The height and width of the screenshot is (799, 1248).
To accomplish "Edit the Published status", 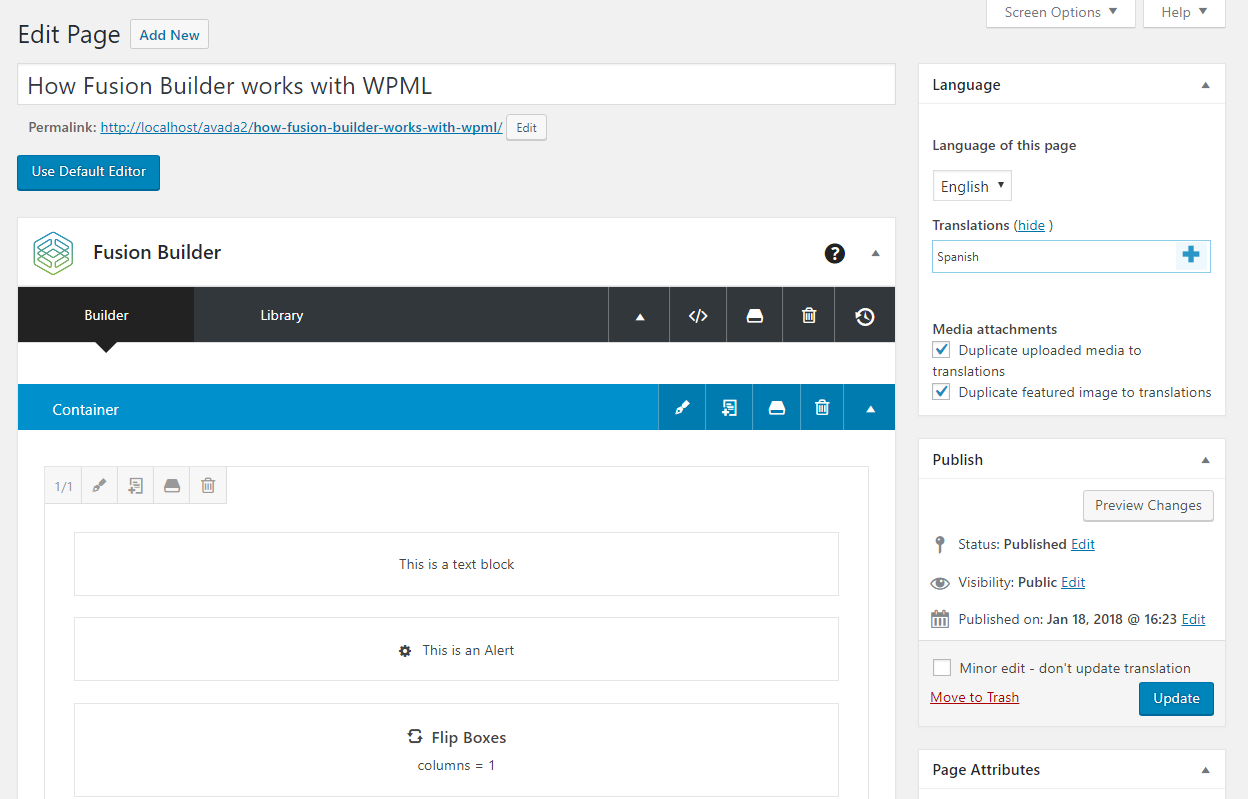I will click(x=1083, y=544).
